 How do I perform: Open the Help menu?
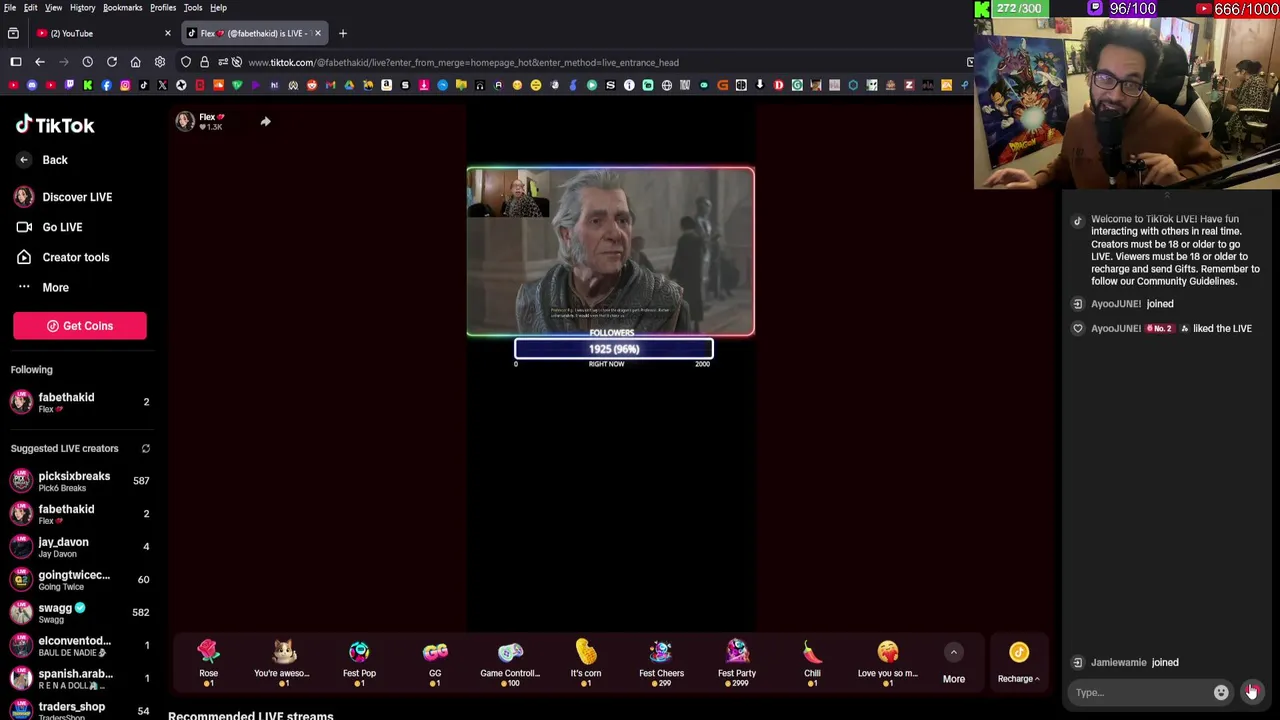(x=218, y=7)
